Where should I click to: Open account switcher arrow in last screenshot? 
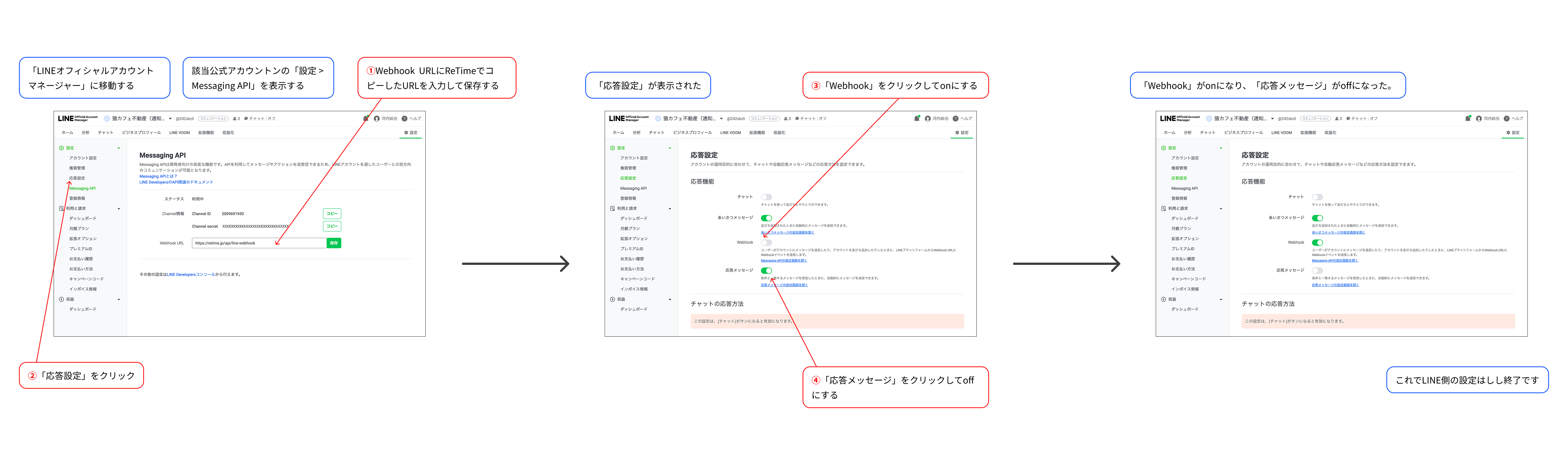click(1272, 119)
